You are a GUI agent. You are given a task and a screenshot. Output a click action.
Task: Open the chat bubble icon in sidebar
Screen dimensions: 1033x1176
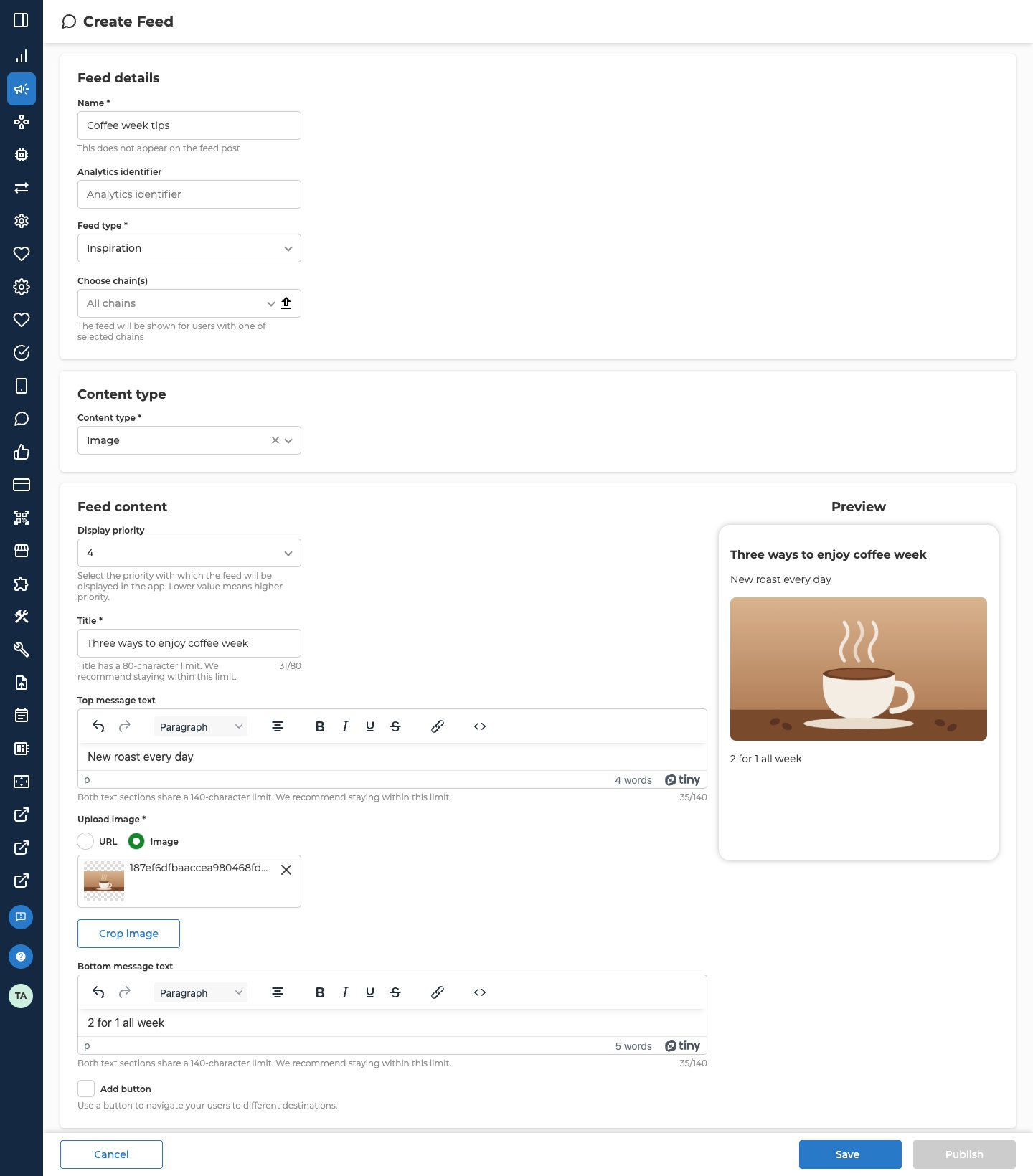tap(22, 419)
